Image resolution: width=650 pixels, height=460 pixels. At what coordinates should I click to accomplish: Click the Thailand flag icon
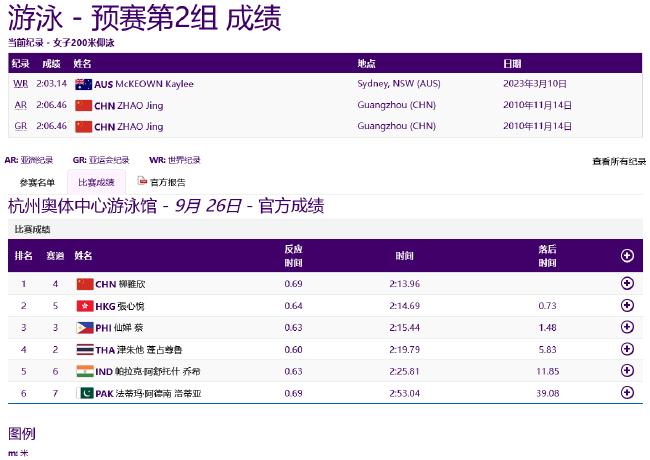pyautogui.click(x=85, y=350)
